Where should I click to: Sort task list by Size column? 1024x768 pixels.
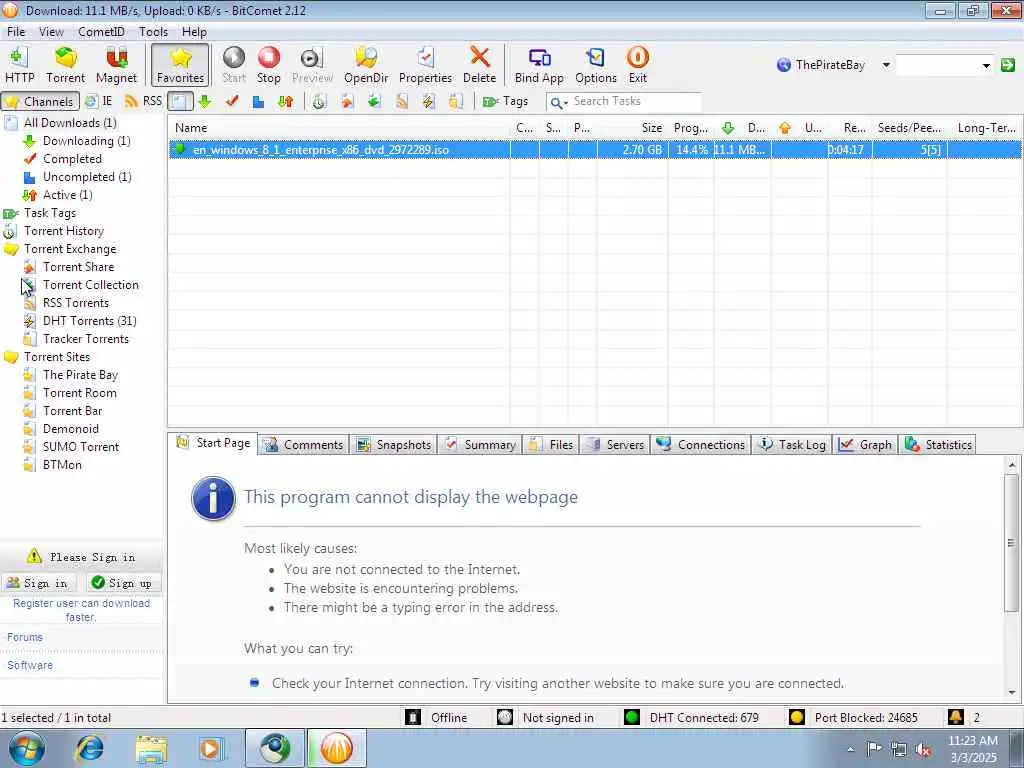tap(632, 127)
